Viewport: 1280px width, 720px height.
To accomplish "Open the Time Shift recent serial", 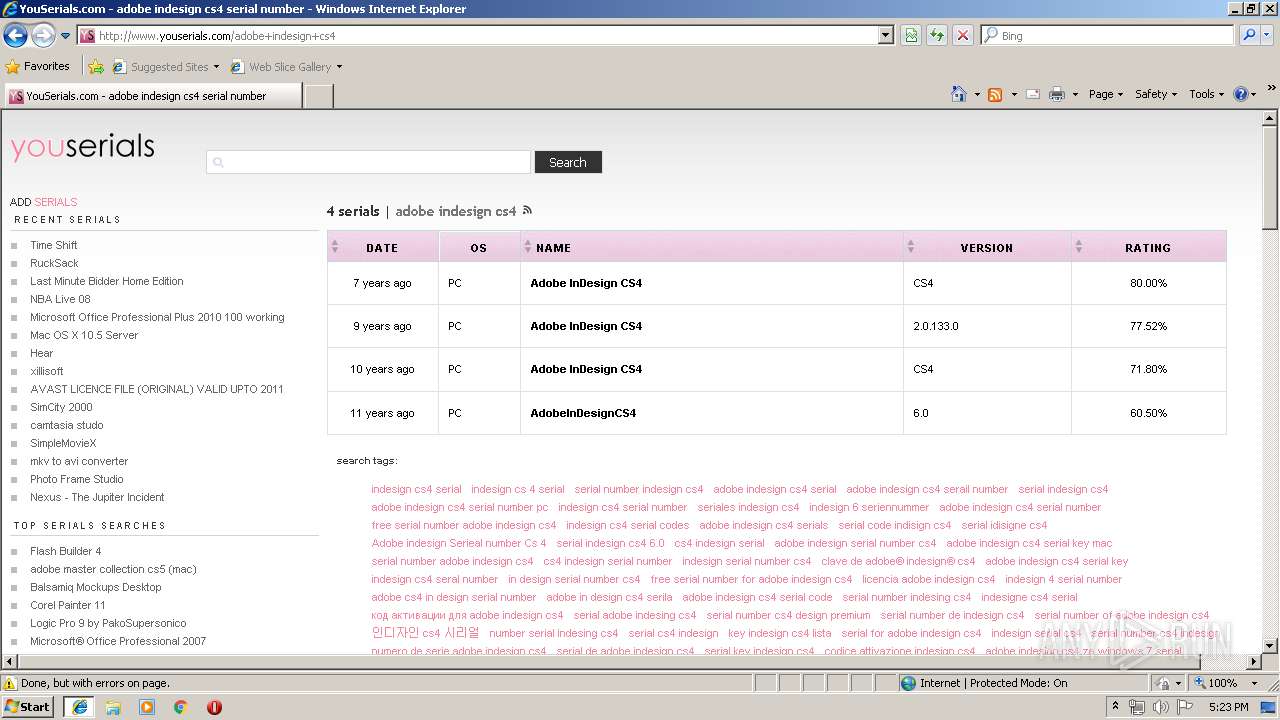I will 54,245.
